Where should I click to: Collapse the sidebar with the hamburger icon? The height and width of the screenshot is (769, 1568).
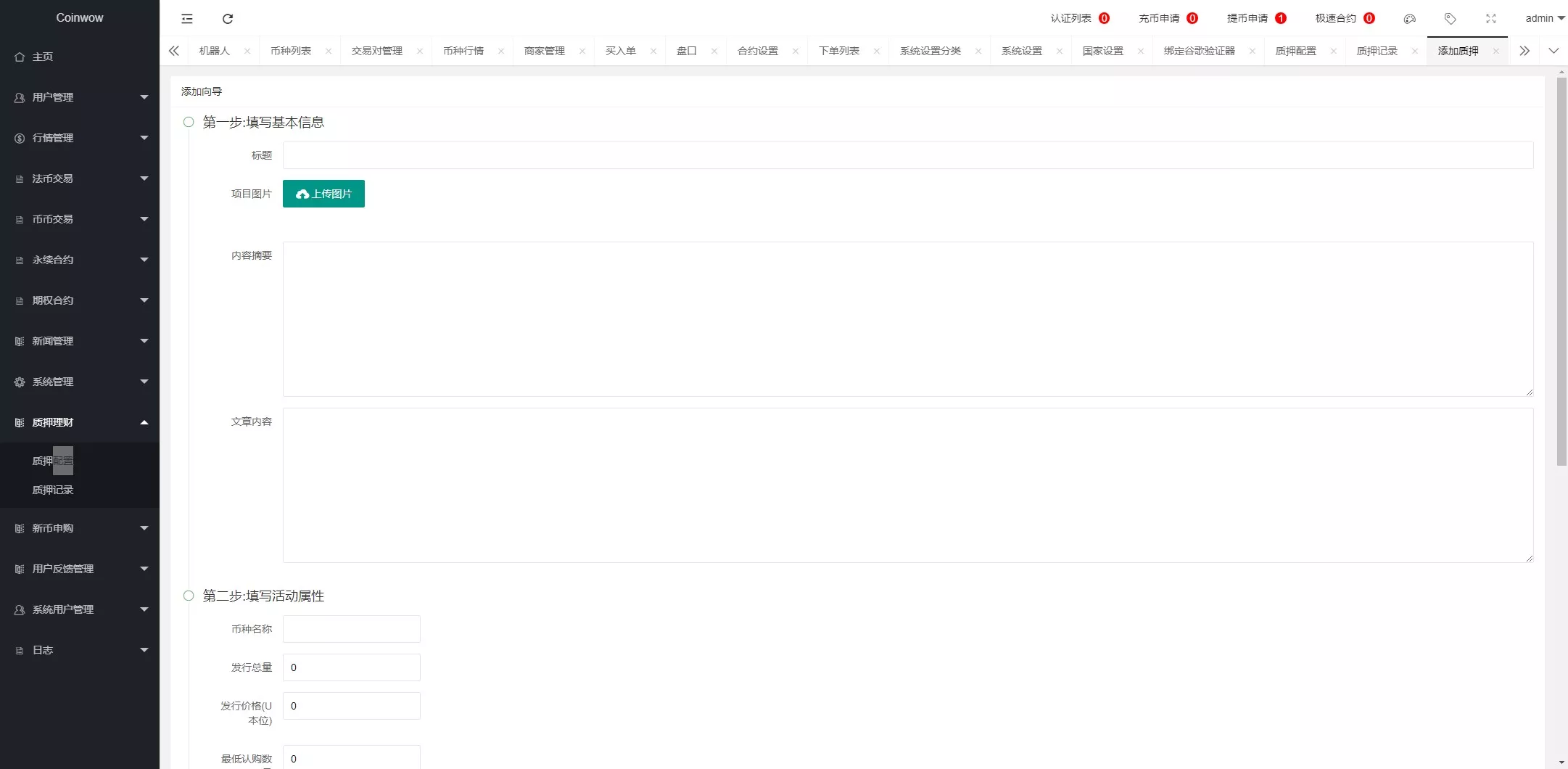click(187, 18)
